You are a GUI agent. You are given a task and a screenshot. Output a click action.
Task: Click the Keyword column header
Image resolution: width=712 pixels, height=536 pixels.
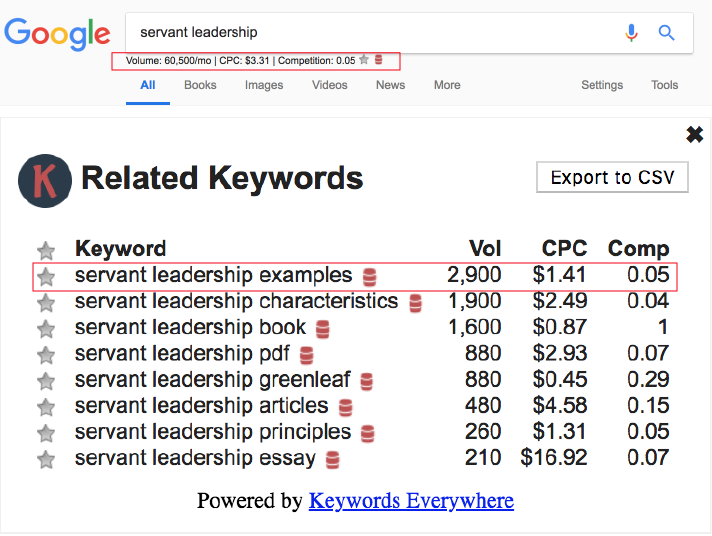[x=120, y=249]
